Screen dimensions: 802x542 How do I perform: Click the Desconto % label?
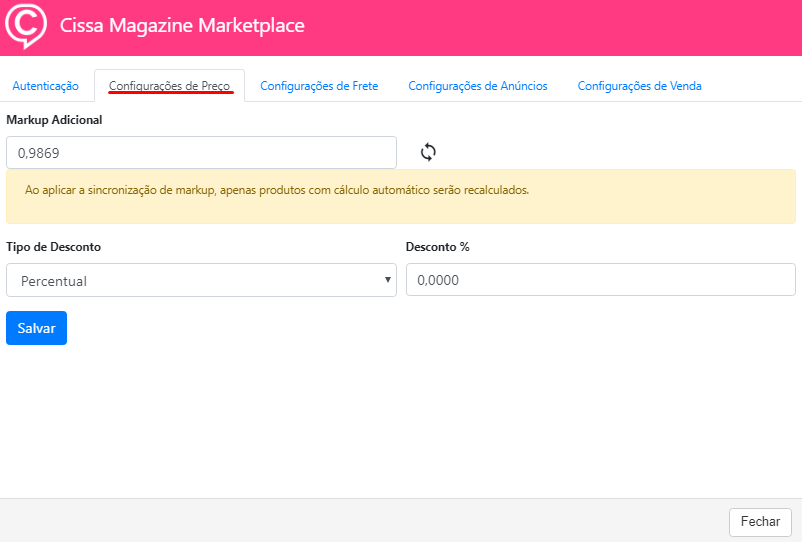click(437, 247)
